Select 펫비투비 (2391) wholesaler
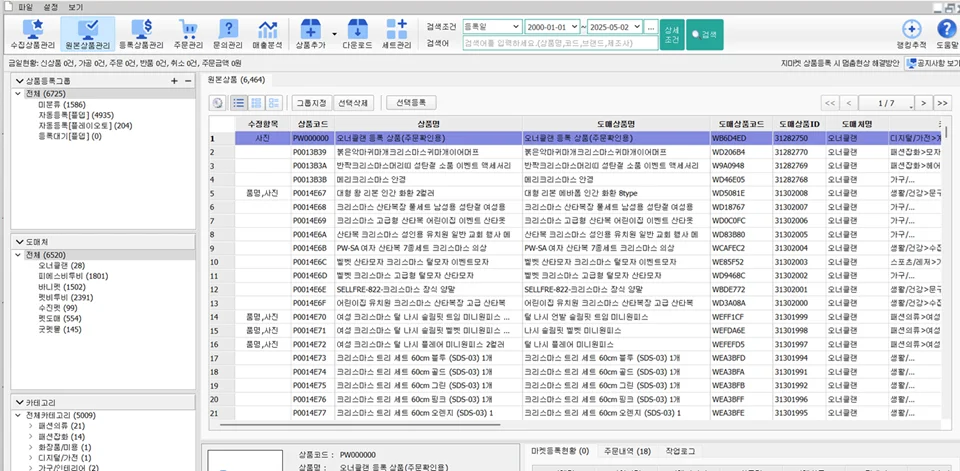Screen dimensions: 960x471 coord(65,297)
